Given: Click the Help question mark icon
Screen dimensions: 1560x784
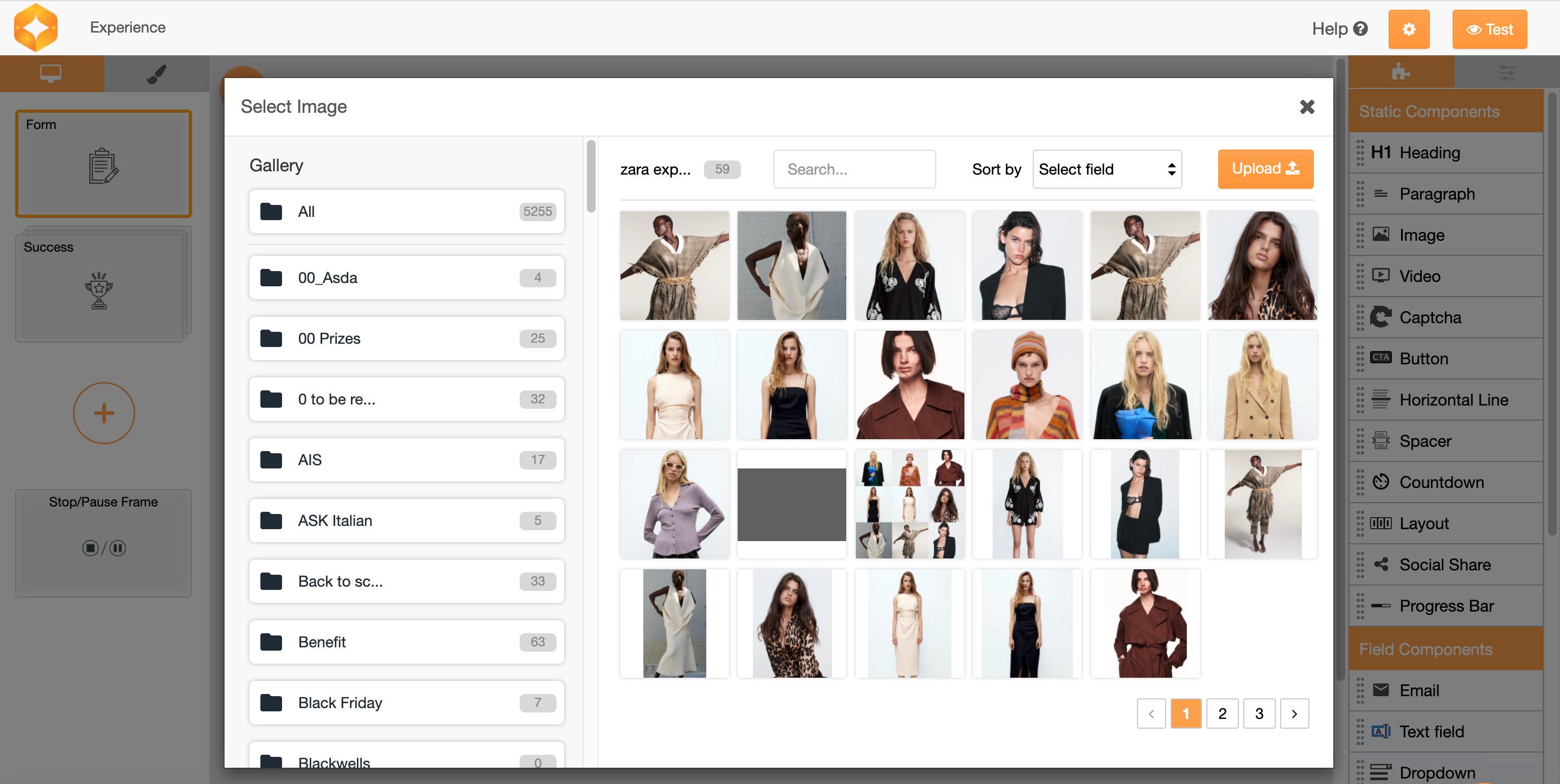Looking at the screenshot, I should pos(1360,28).
